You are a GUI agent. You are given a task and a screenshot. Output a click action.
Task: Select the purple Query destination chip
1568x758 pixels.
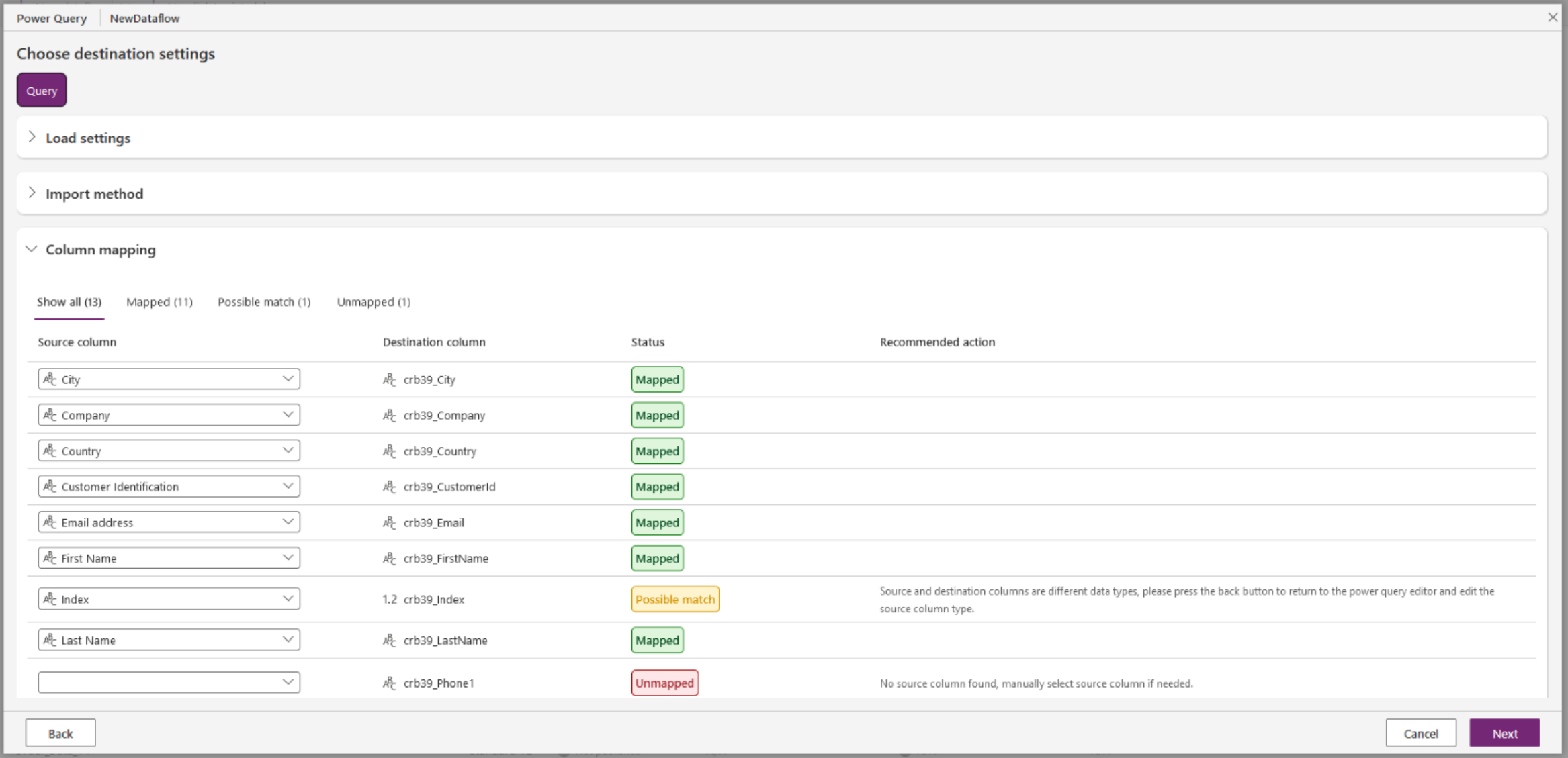tap(41, 89)
